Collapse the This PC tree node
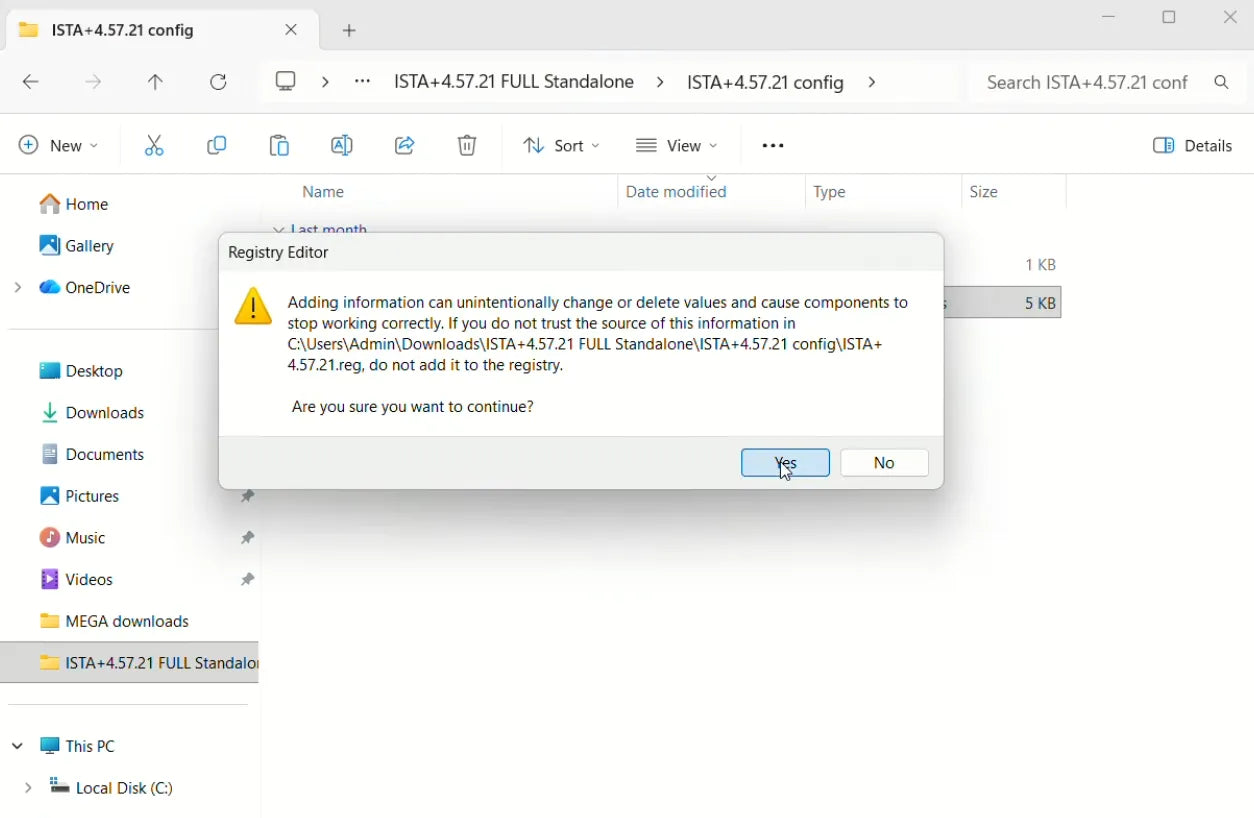 (x=18, y=746)
